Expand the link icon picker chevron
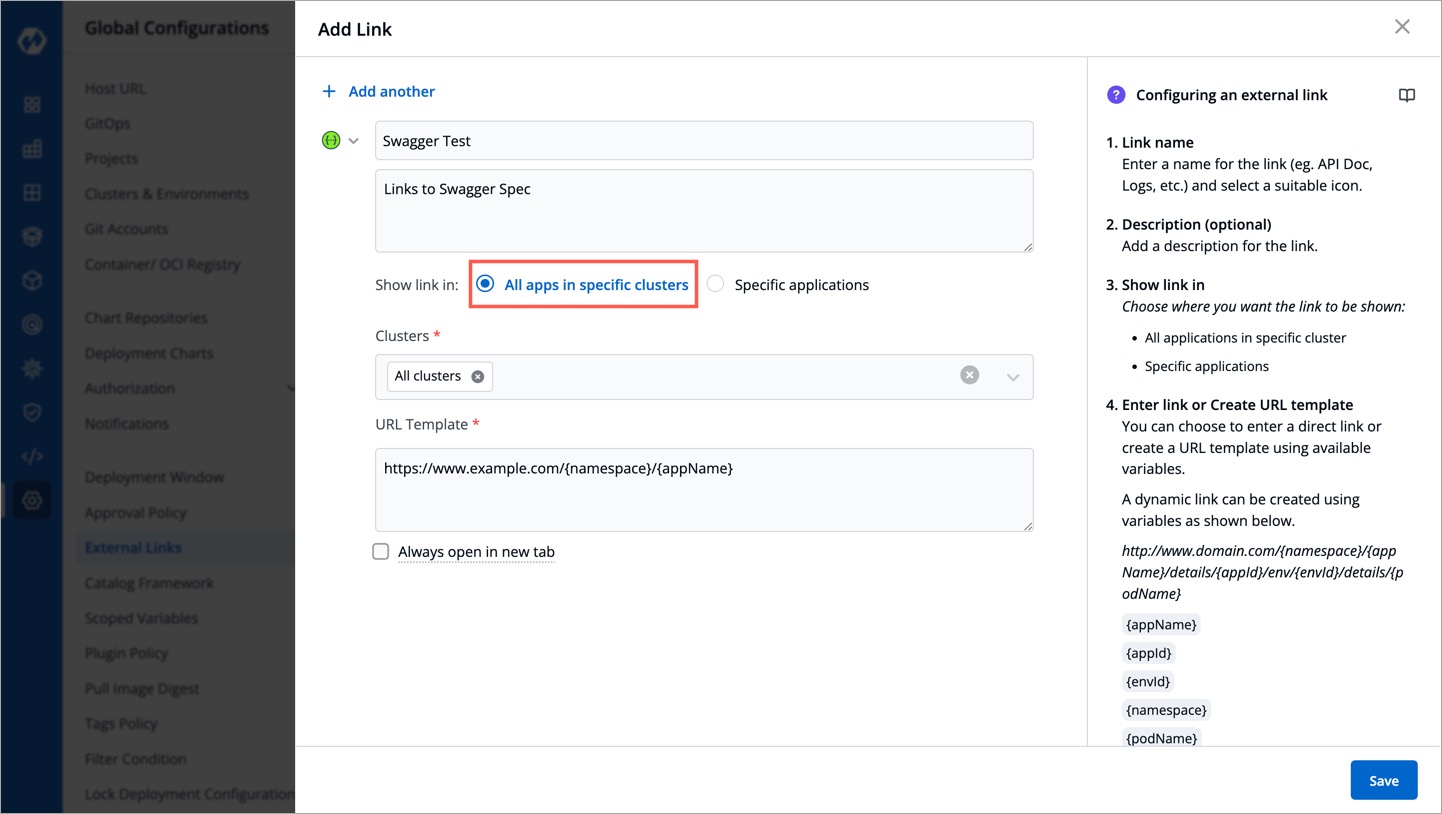This screenshot has width=1442, height=814. tap(353, 141)
